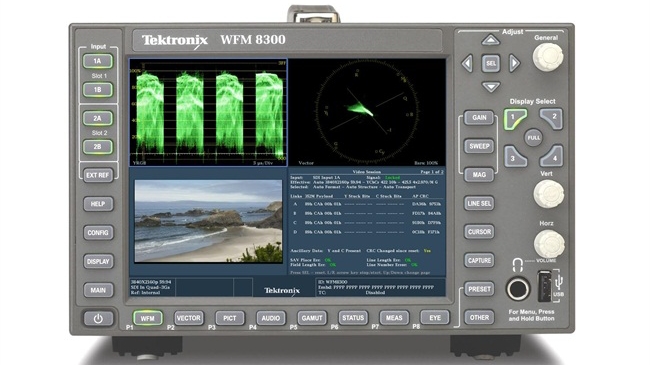
Task: Select display tile 3
Action: [515, 156]
